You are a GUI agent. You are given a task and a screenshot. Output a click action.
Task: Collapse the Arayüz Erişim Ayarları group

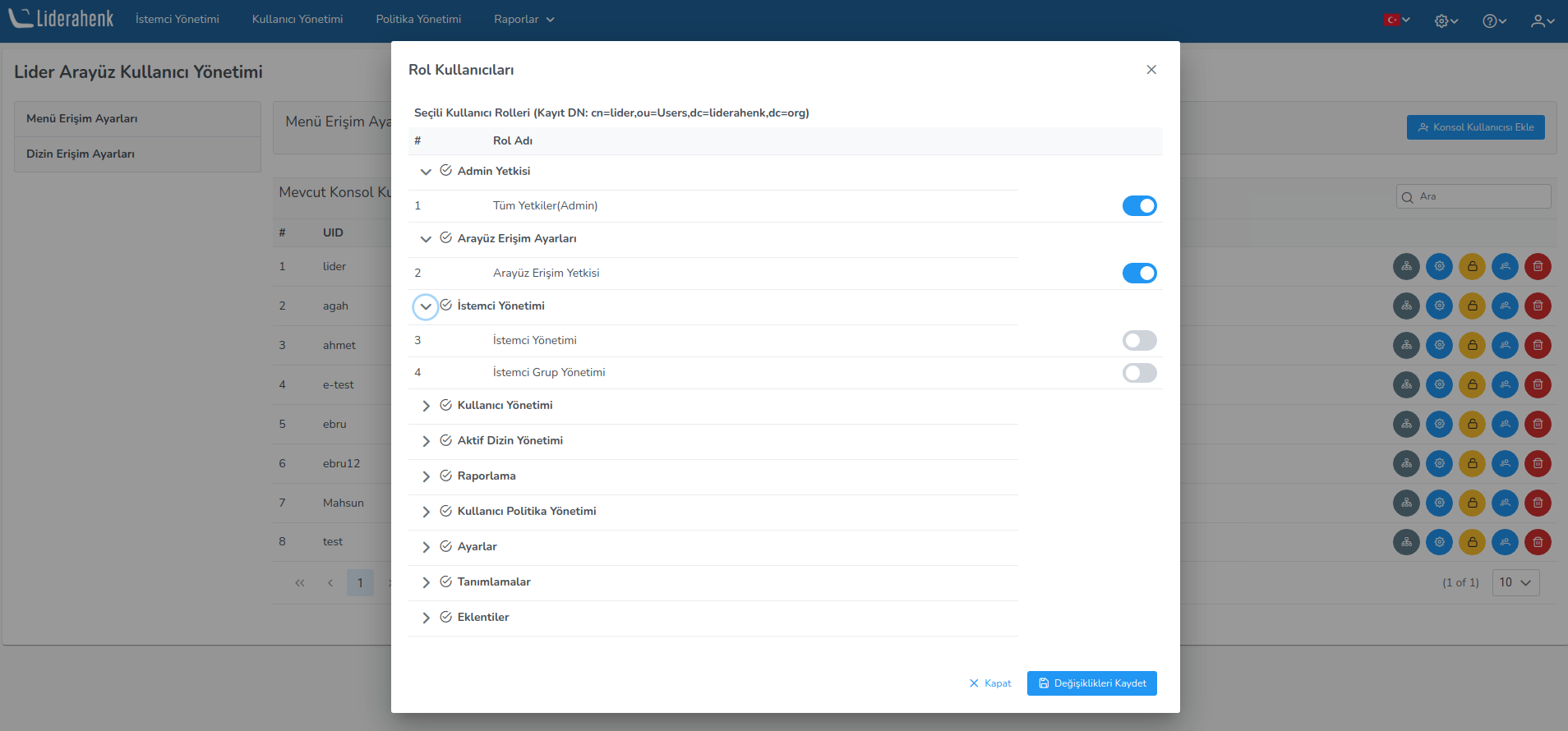426,239
